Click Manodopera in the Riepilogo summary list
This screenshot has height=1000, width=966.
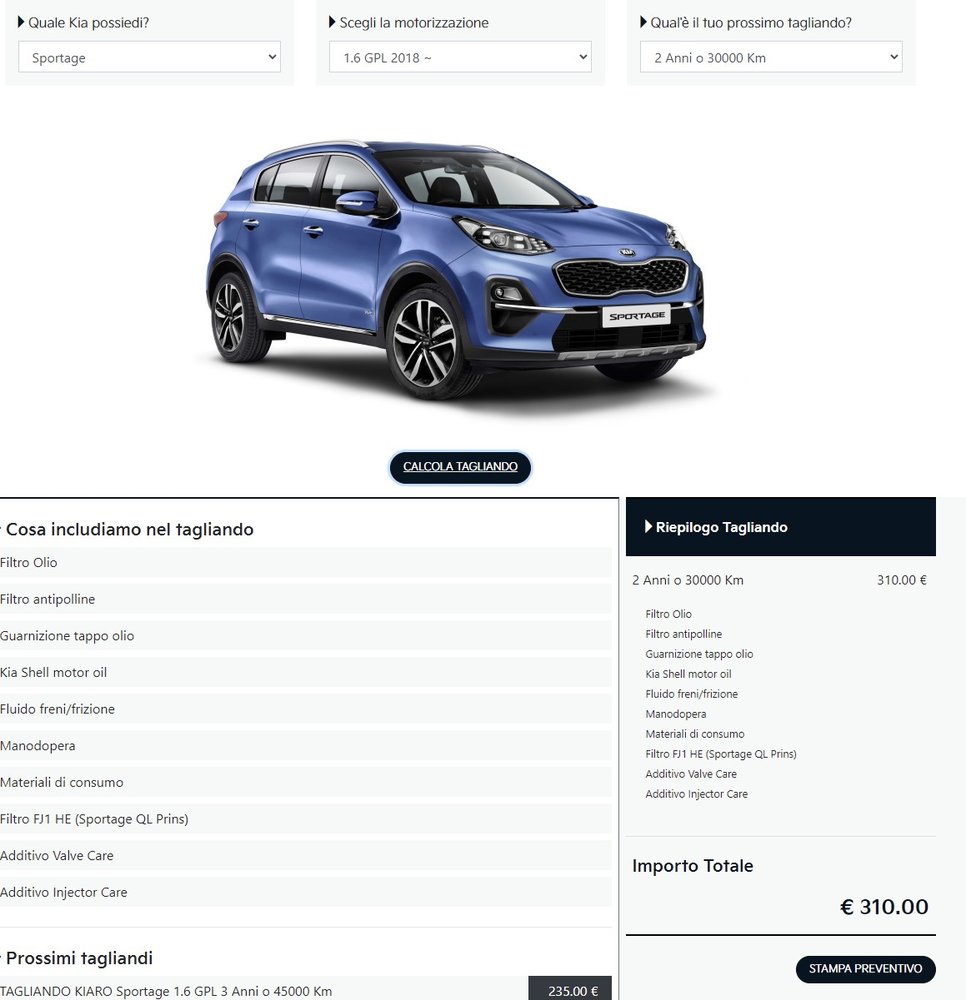click(675, 714)
